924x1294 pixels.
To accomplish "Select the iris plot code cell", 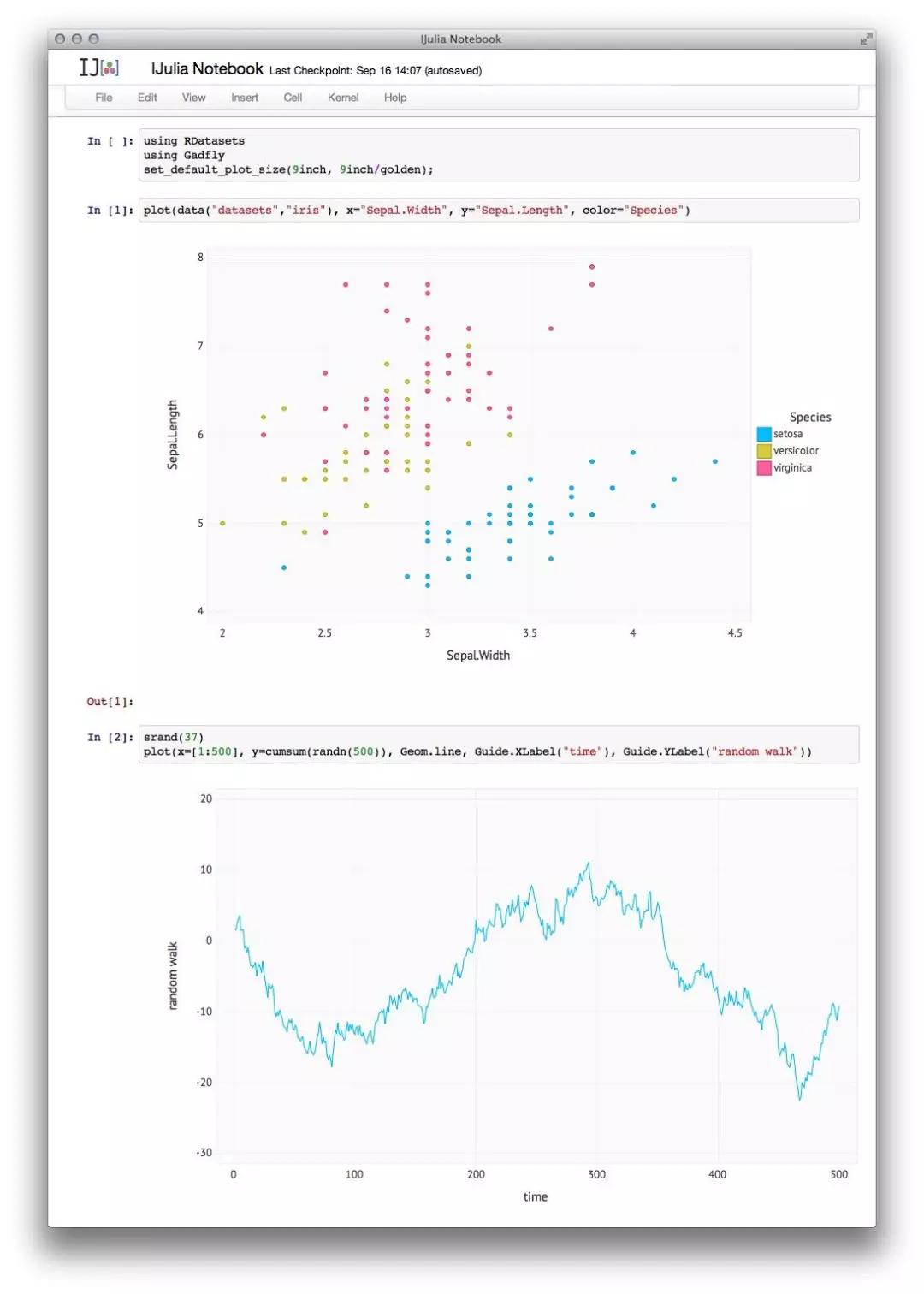I will 499,211.
